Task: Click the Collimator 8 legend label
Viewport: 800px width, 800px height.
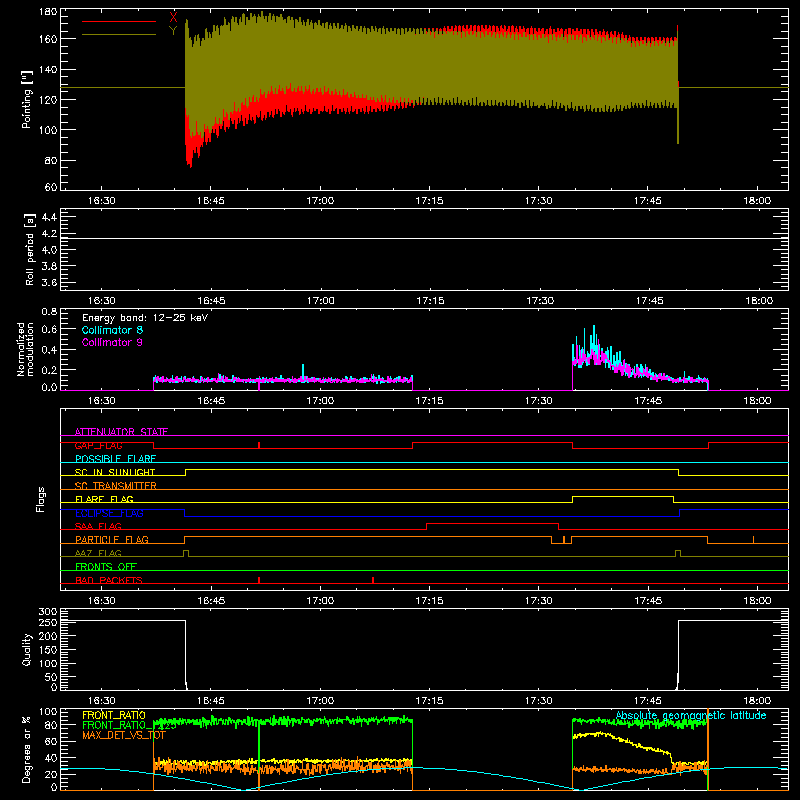Action: [x=112, y=330]
